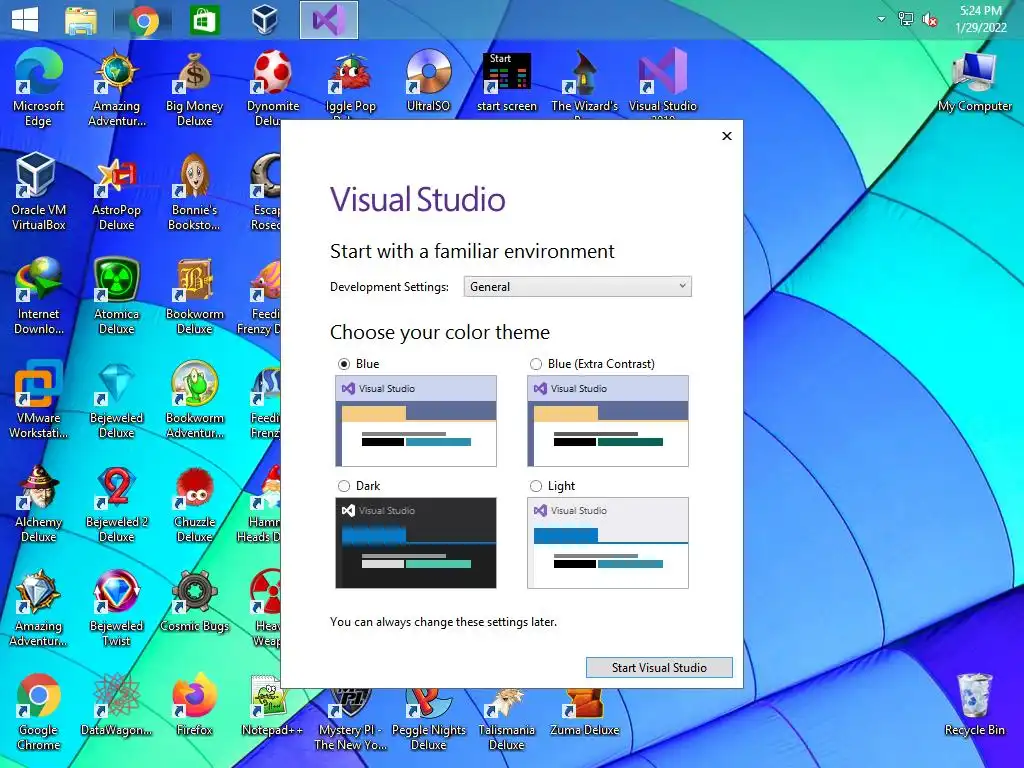Image resolution: width=1024 pixels, height=768 pixels.
Task: Pick the Light theme radio button
Action: coord(536,486)
